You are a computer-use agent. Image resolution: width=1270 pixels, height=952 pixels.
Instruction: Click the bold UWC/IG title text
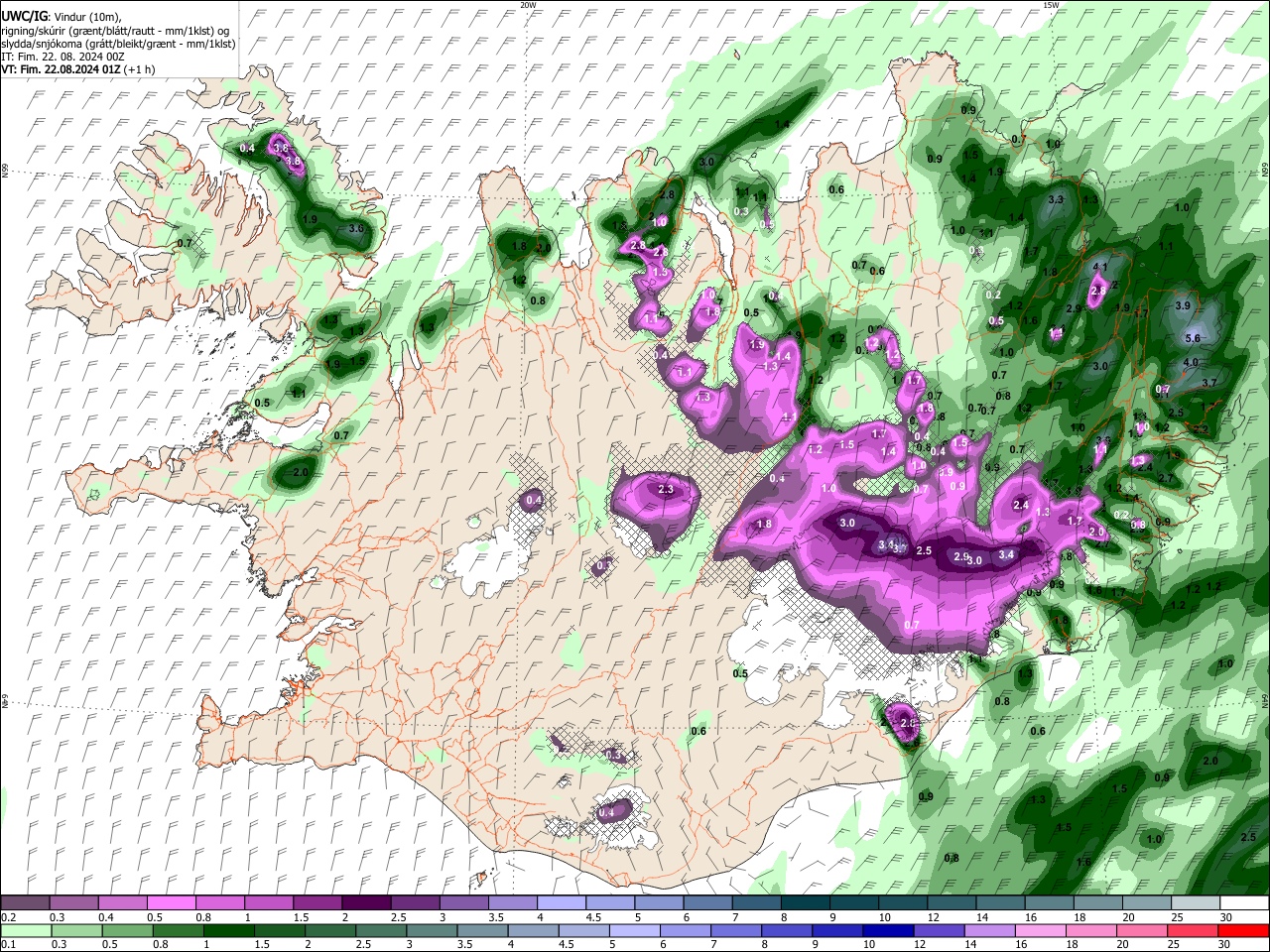point(23,17)
